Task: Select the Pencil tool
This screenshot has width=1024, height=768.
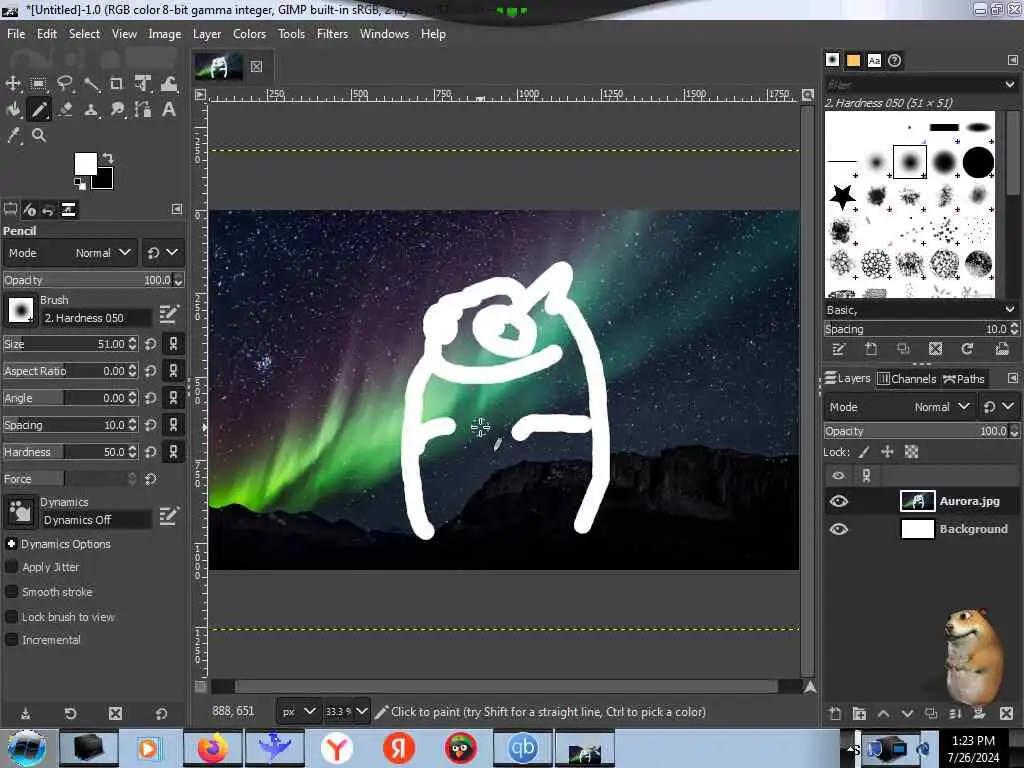Action: click(39, 110)
